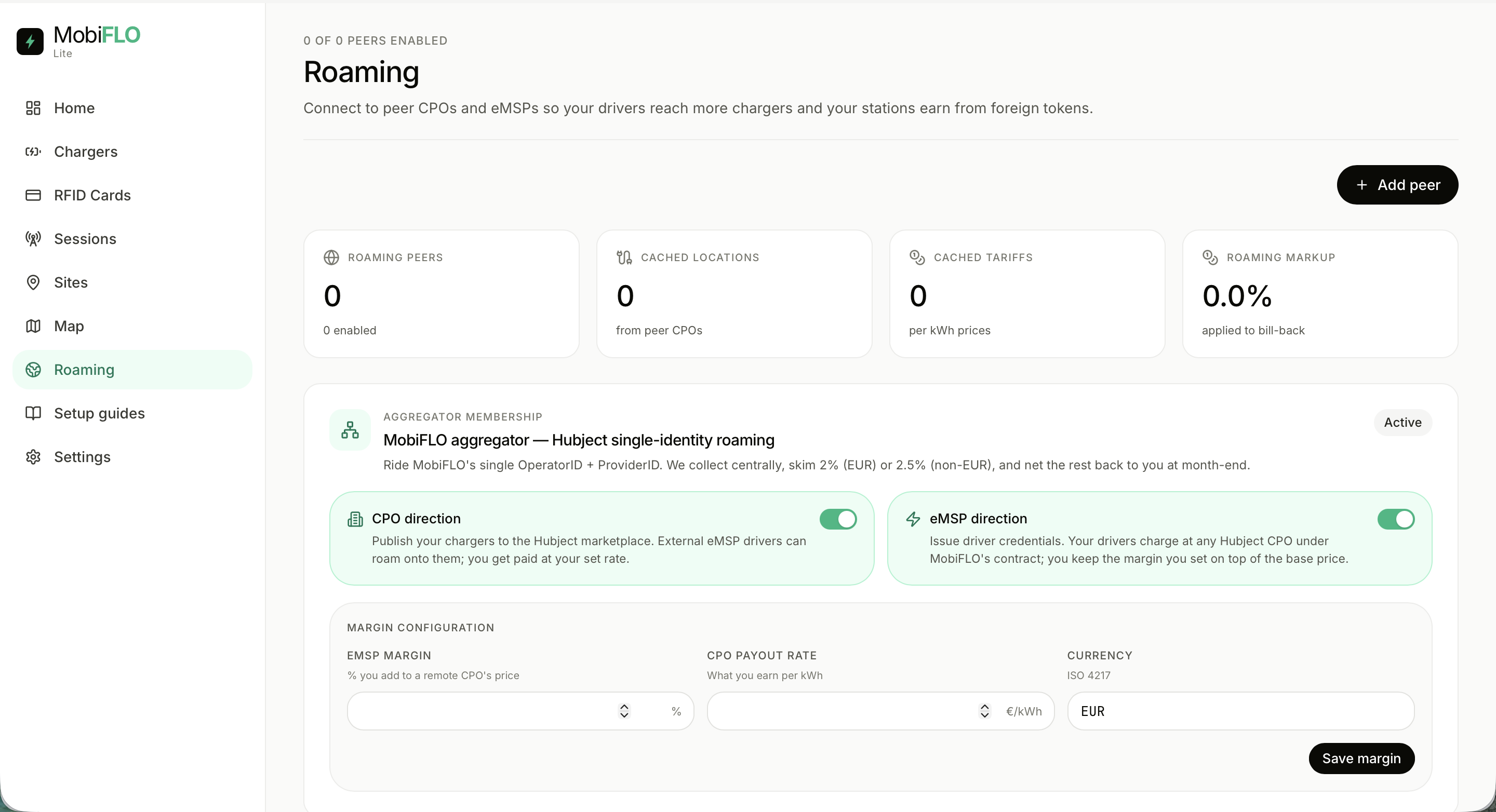Click the 'MARGIN CONFIGURATION' heading
Viewport: 1496px width, 812px height.
point(420,627)
